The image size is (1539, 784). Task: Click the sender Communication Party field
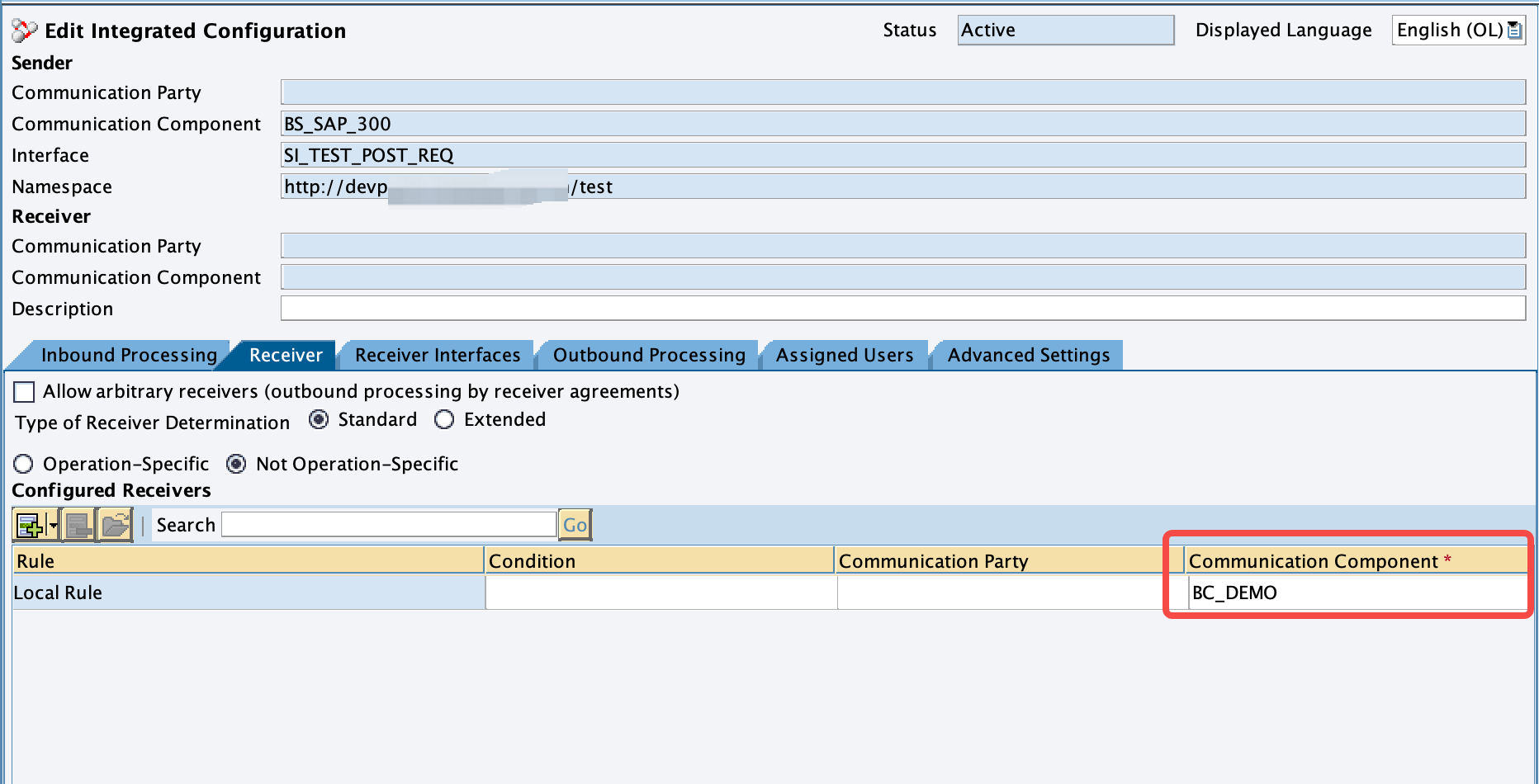click(903, 92)
